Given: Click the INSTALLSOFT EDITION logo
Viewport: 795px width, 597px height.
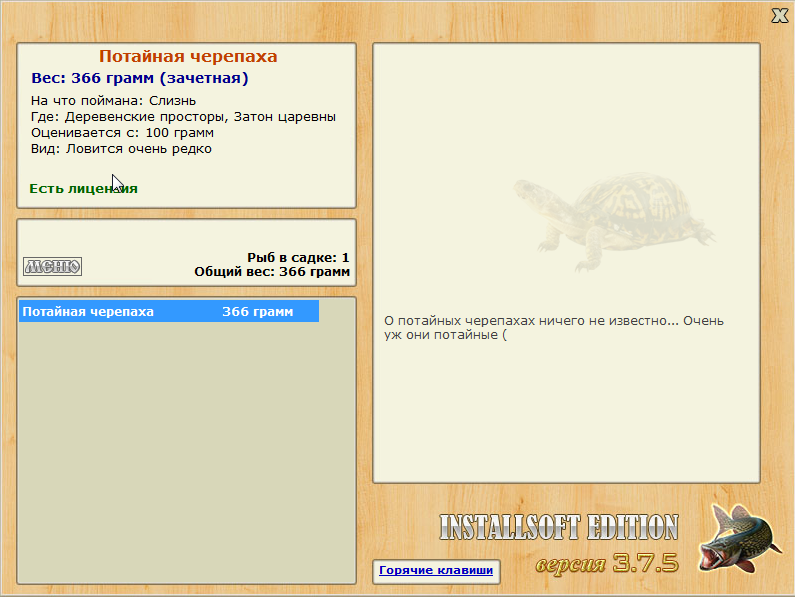Looking at the screenshot, I should coord(559,527).
